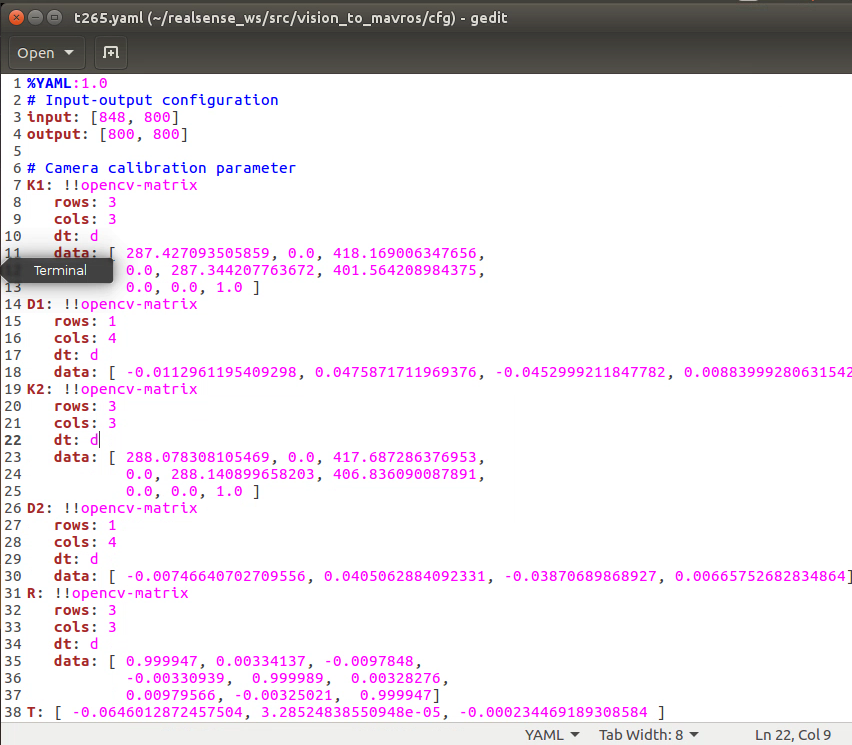Click value 417.687286376953 in K2 data
Viewport: 852px width, 745px height.
[405, 457]
